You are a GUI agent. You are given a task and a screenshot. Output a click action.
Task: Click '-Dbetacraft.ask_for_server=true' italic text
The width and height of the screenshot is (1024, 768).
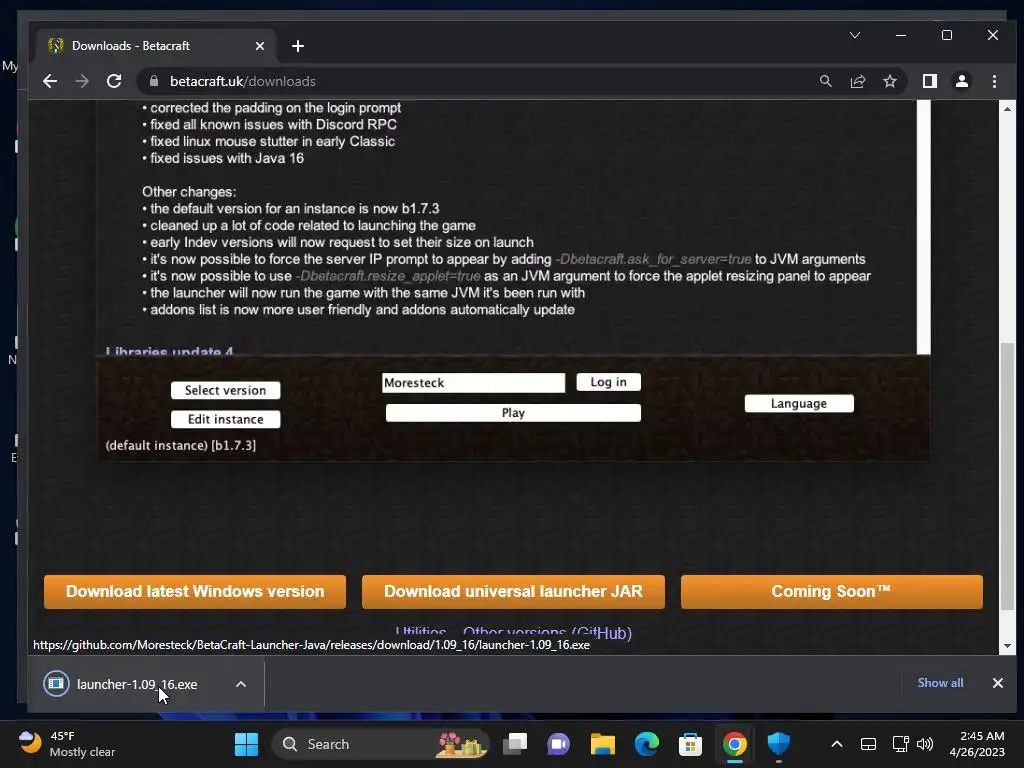click(x=653, y=259)
